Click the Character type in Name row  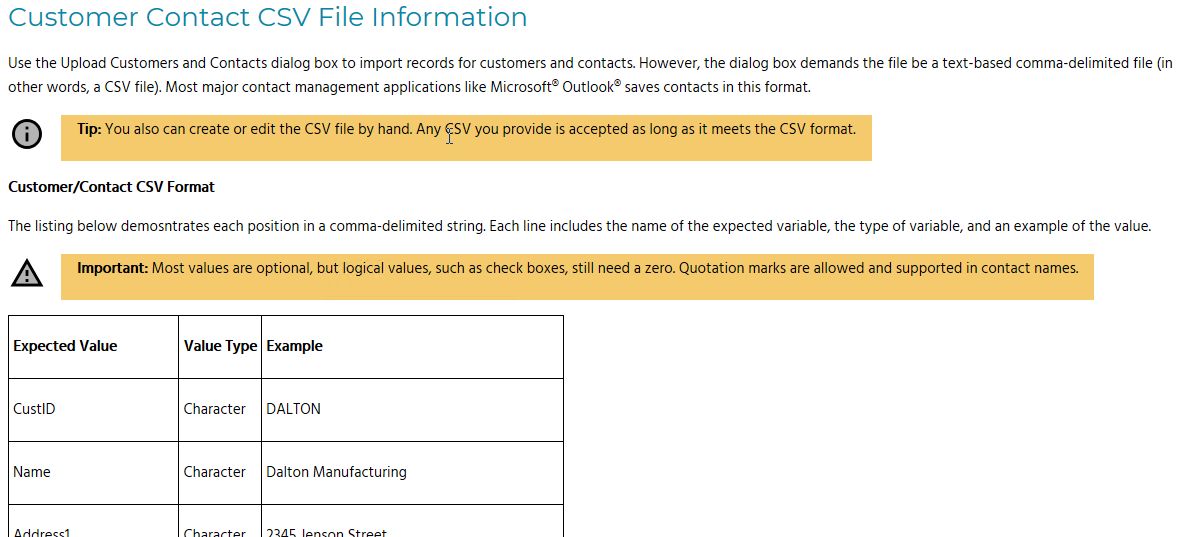coord(220,473)
